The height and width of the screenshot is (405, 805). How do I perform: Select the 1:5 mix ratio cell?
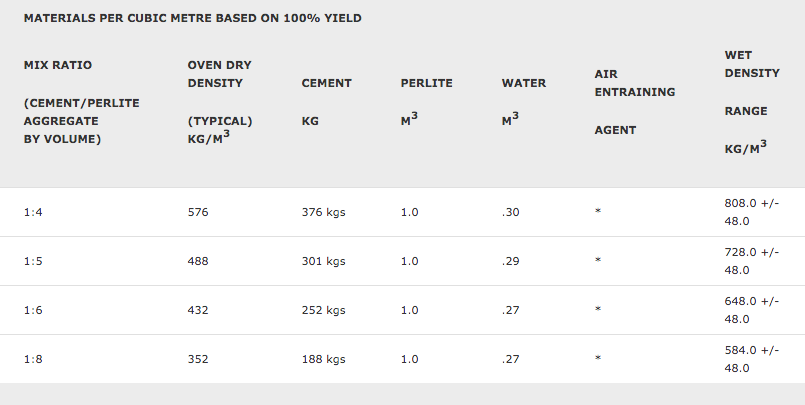tap(33, 261)
